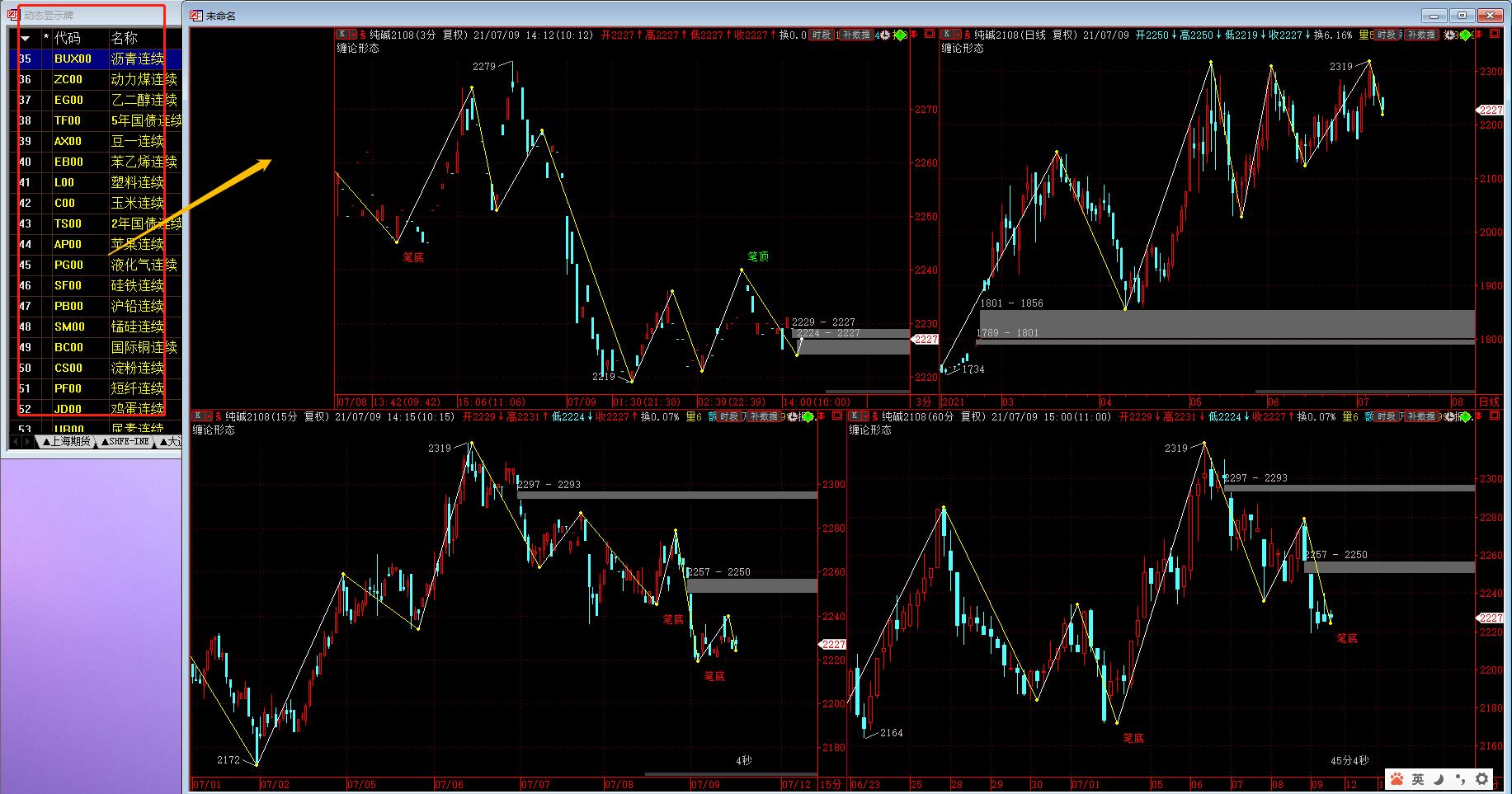Select the PG00 液化气连续 row
Screen dimensions: 1512x794
96,265
